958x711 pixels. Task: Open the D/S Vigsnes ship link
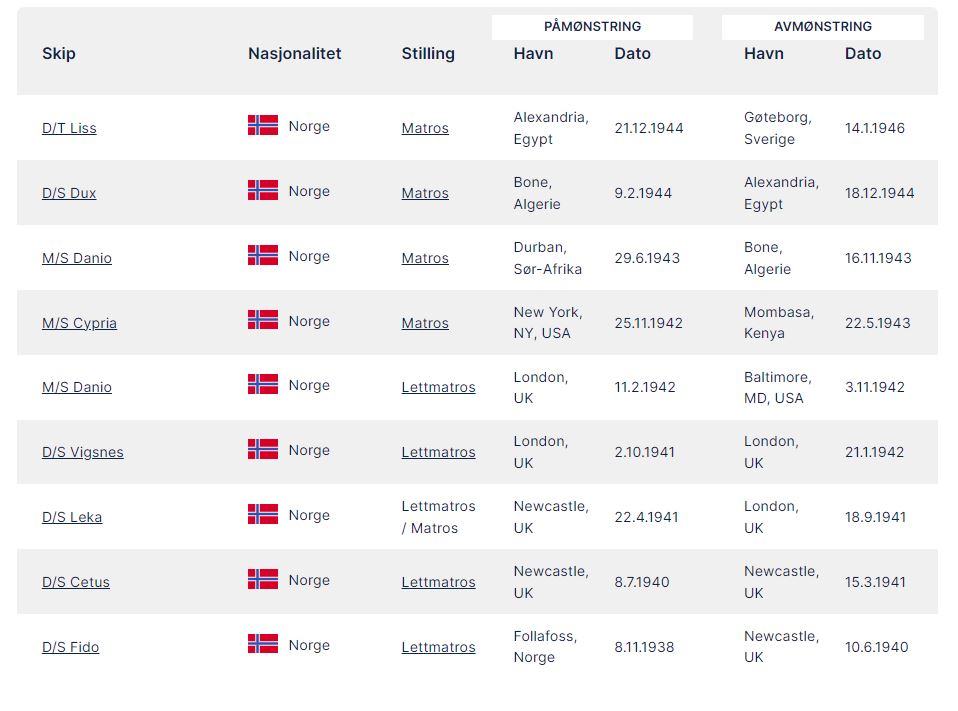point(83,452)
